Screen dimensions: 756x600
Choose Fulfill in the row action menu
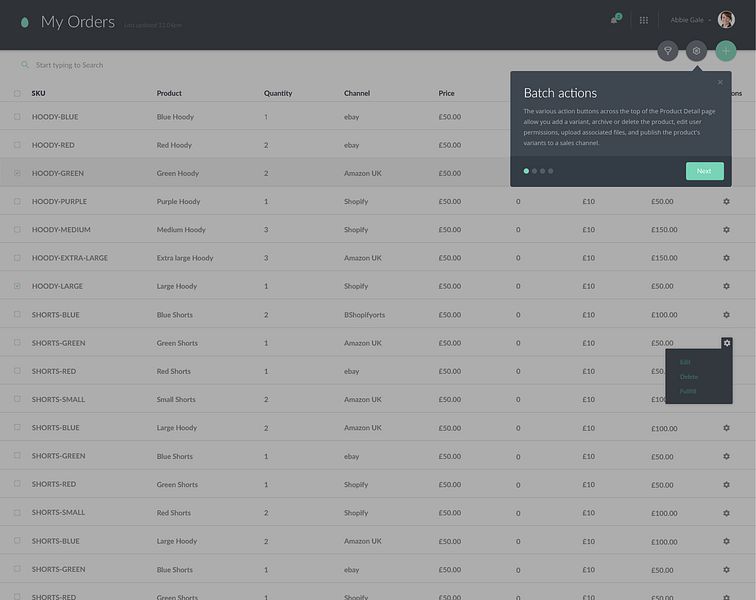click(688, 391)
